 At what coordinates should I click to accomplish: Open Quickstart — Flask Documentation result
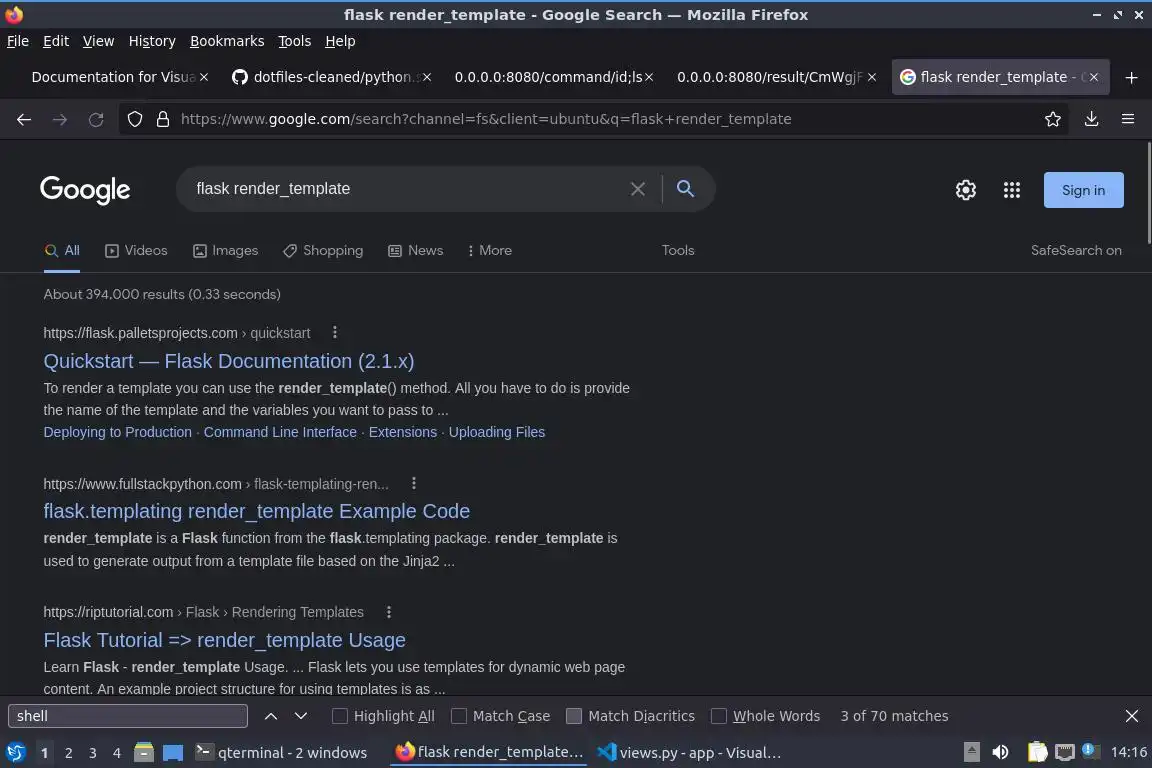[228, 361]
